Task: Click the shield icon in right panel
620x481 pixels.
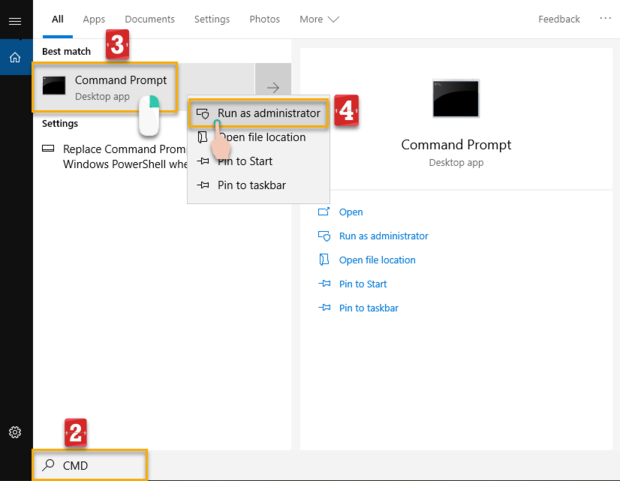Action: [x=324, y=236]
